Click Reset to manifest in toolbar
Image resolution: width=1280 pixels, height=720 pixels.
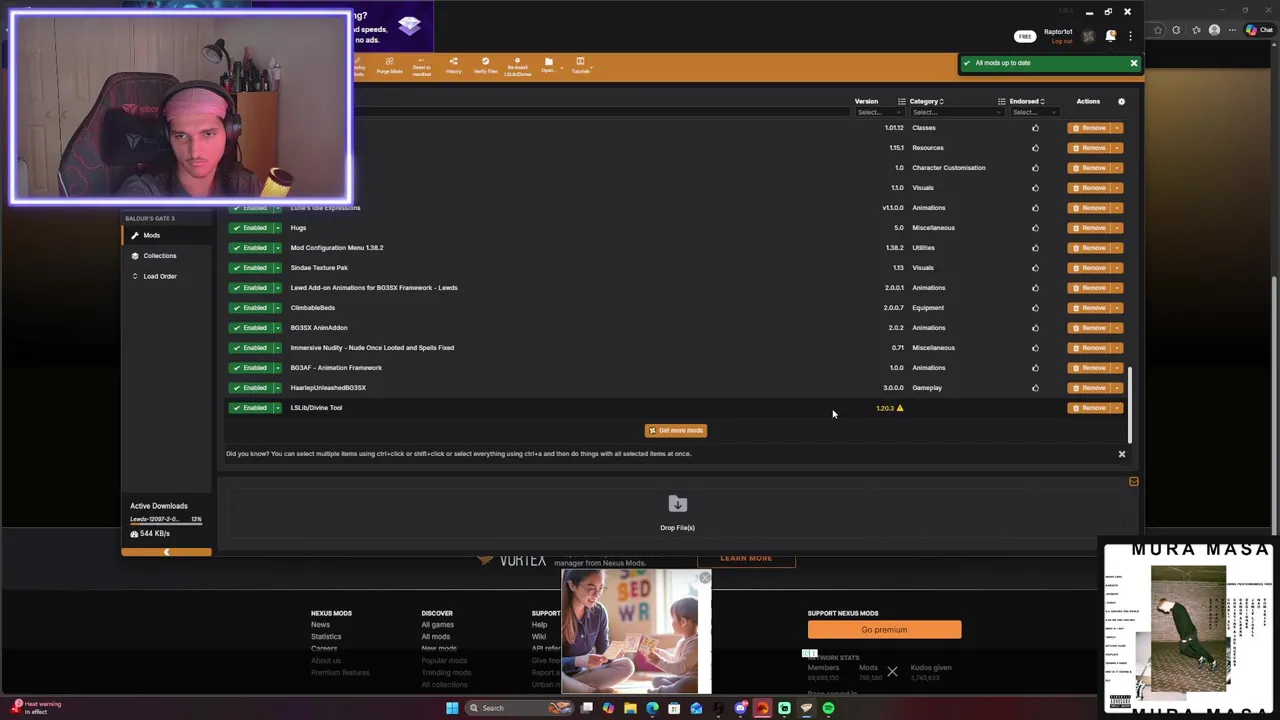point(422,66)
